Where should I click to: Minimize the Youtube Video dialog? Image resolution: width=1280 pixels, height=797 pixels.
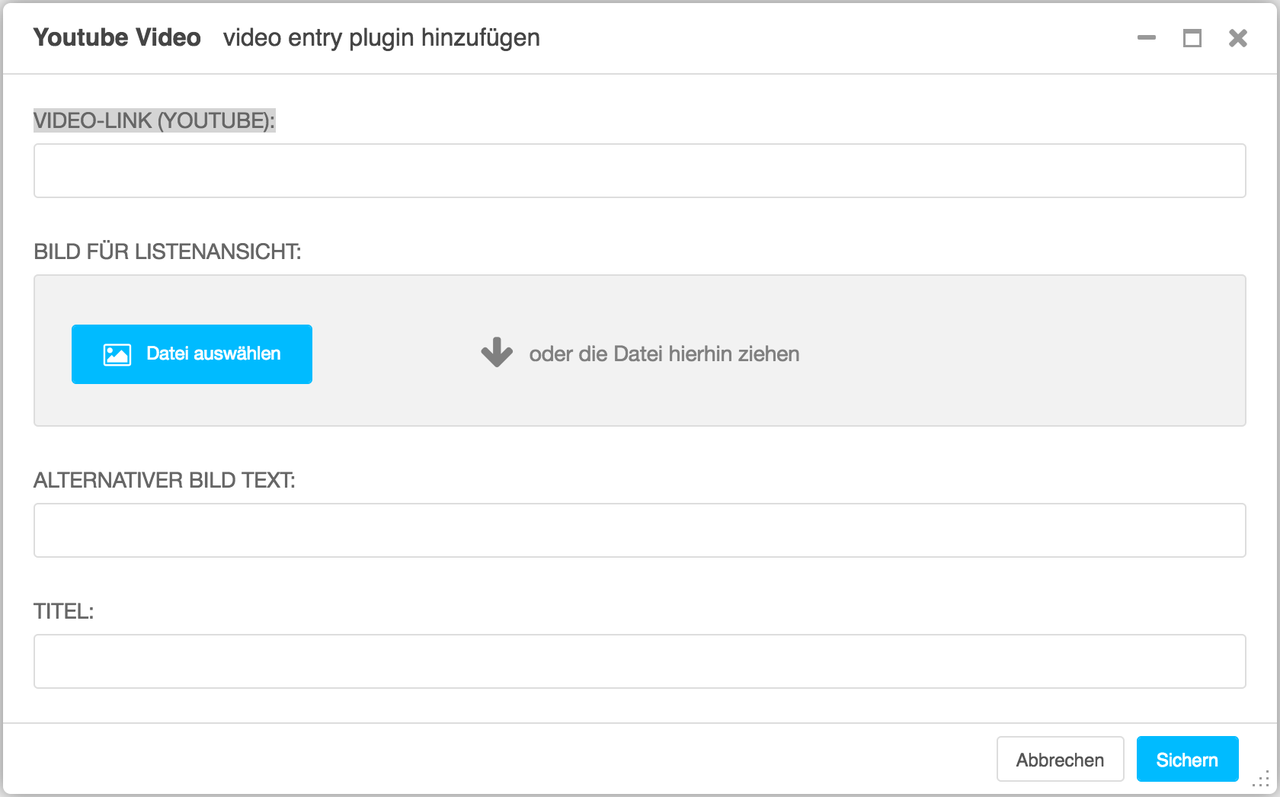[x=1147, y=38]
